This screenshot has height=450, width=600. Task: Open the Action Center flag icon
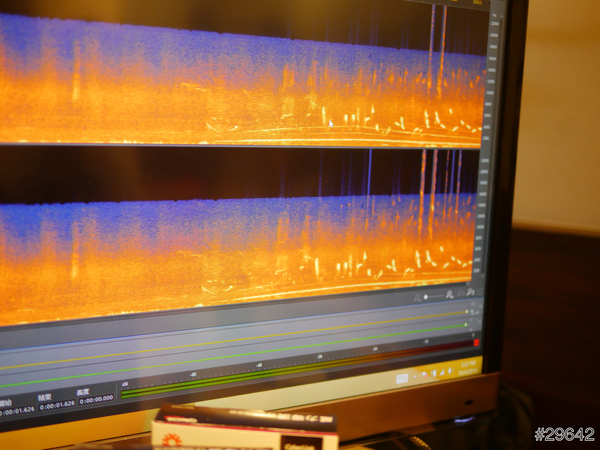click(x=425, y=375)
